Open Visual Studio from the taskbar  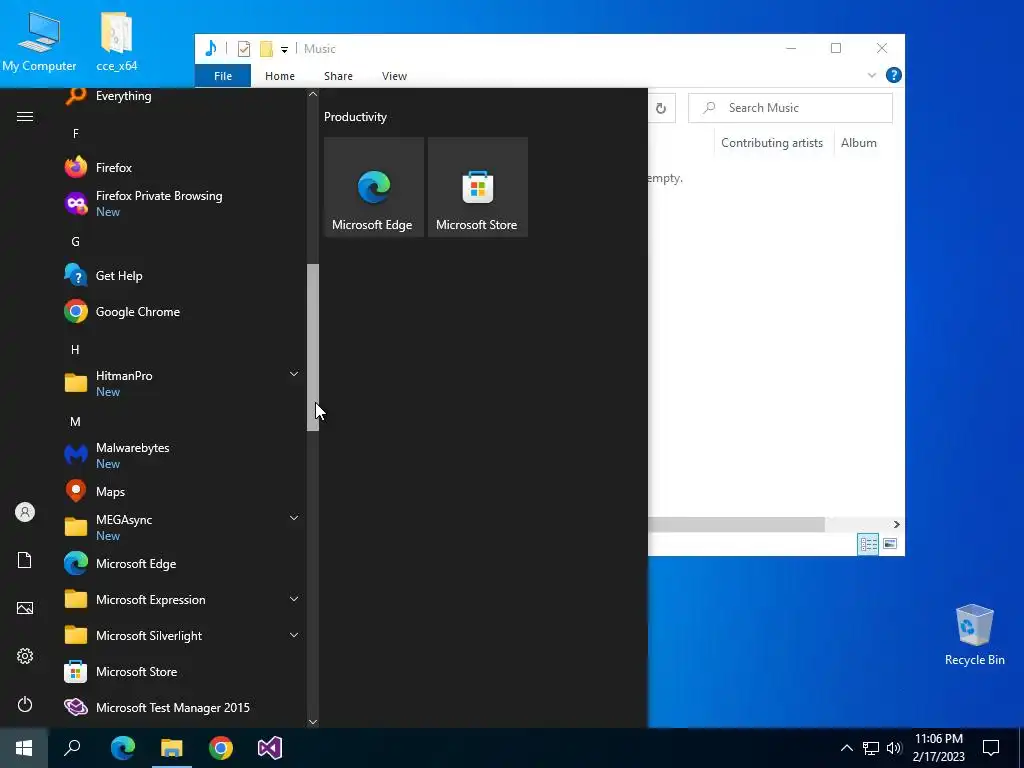(270, 748)
